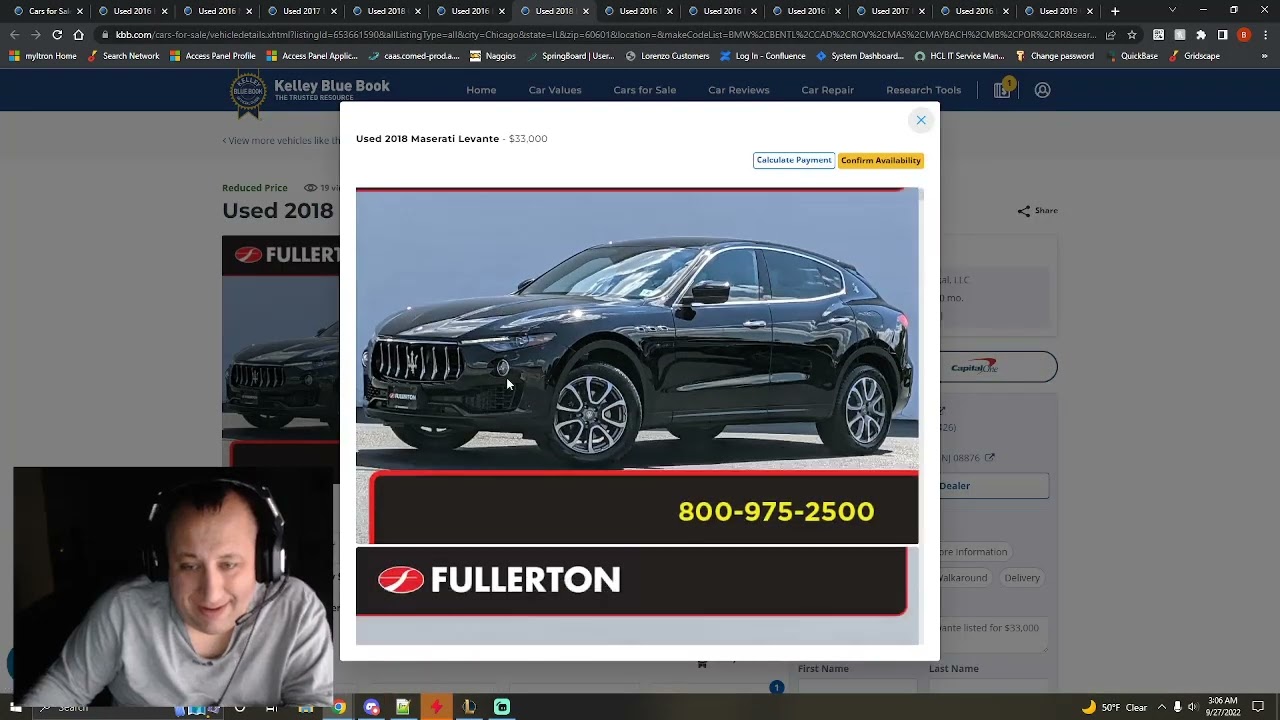
Task: Open the taskbar volume speaker icon
Action: point(1192,708)
